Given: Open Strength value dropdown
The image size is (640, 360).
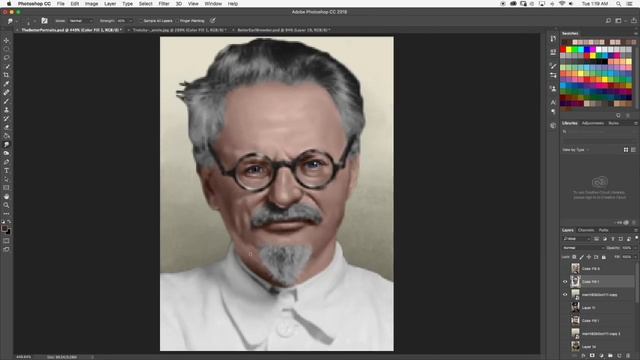Looking at the screenshot, I should click(131, 20).
